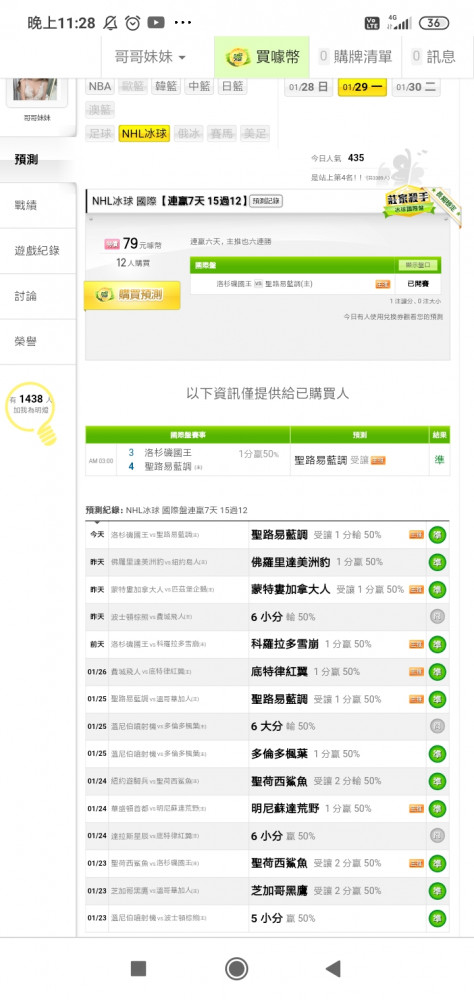Select the 日籃 league filter
The image size is (474, 1000).
232,87
